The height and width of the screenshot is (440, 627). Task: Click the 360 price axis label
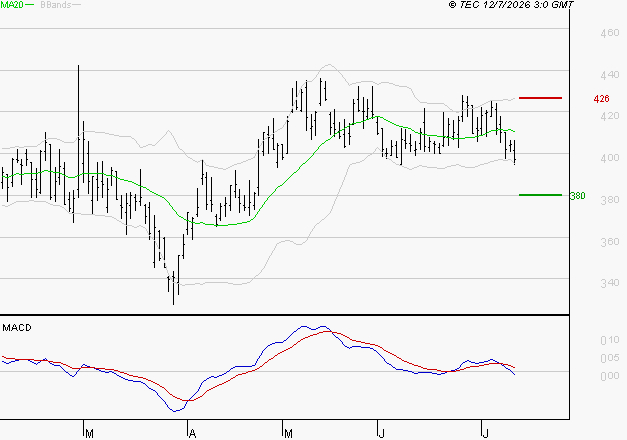(610, 242)
